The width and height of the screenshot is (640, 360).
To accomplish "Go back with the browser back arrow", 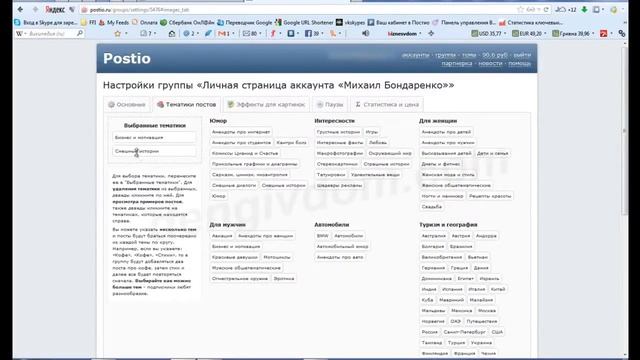I will click(x=20, y=9).
